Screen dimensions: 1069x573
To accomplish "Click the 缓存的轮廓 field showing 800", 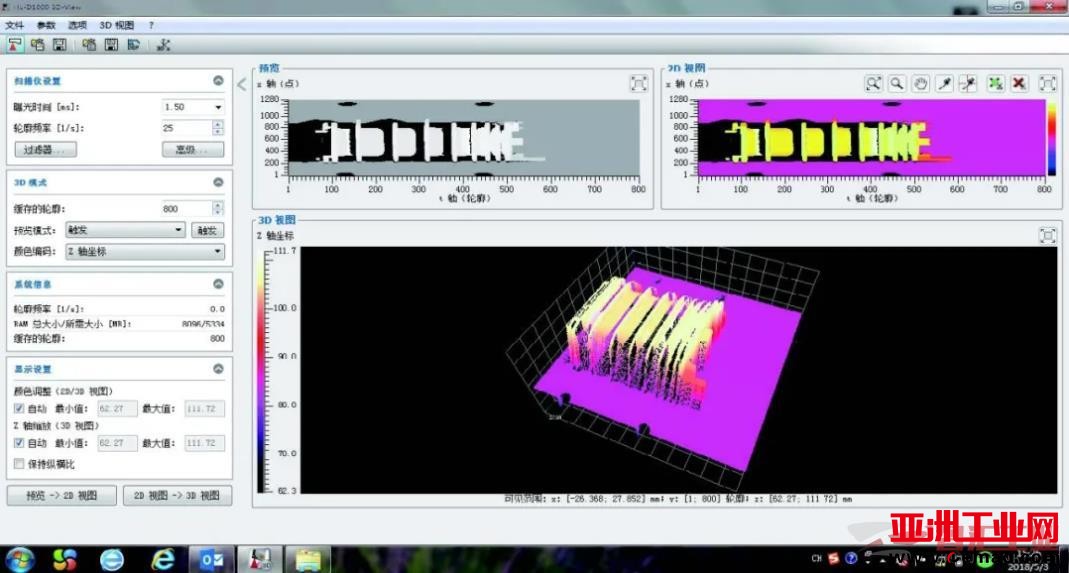I will click(187, 209).
